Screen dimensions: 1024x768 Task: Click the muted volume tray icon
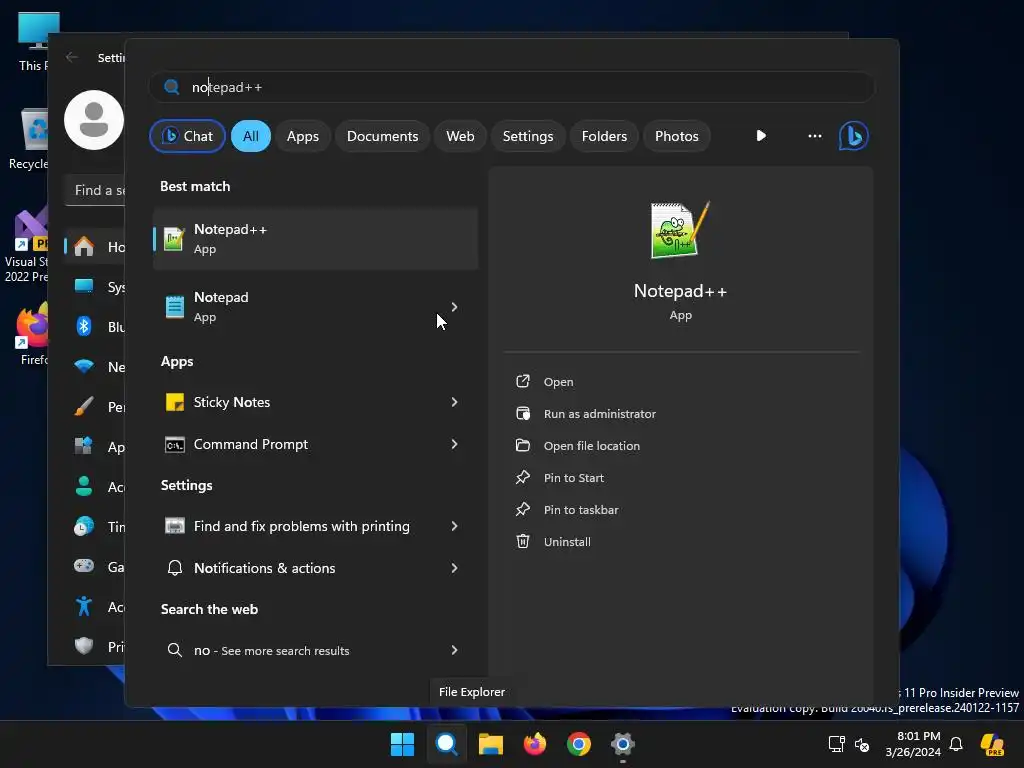pyautogui.click(x=862, y=744)
